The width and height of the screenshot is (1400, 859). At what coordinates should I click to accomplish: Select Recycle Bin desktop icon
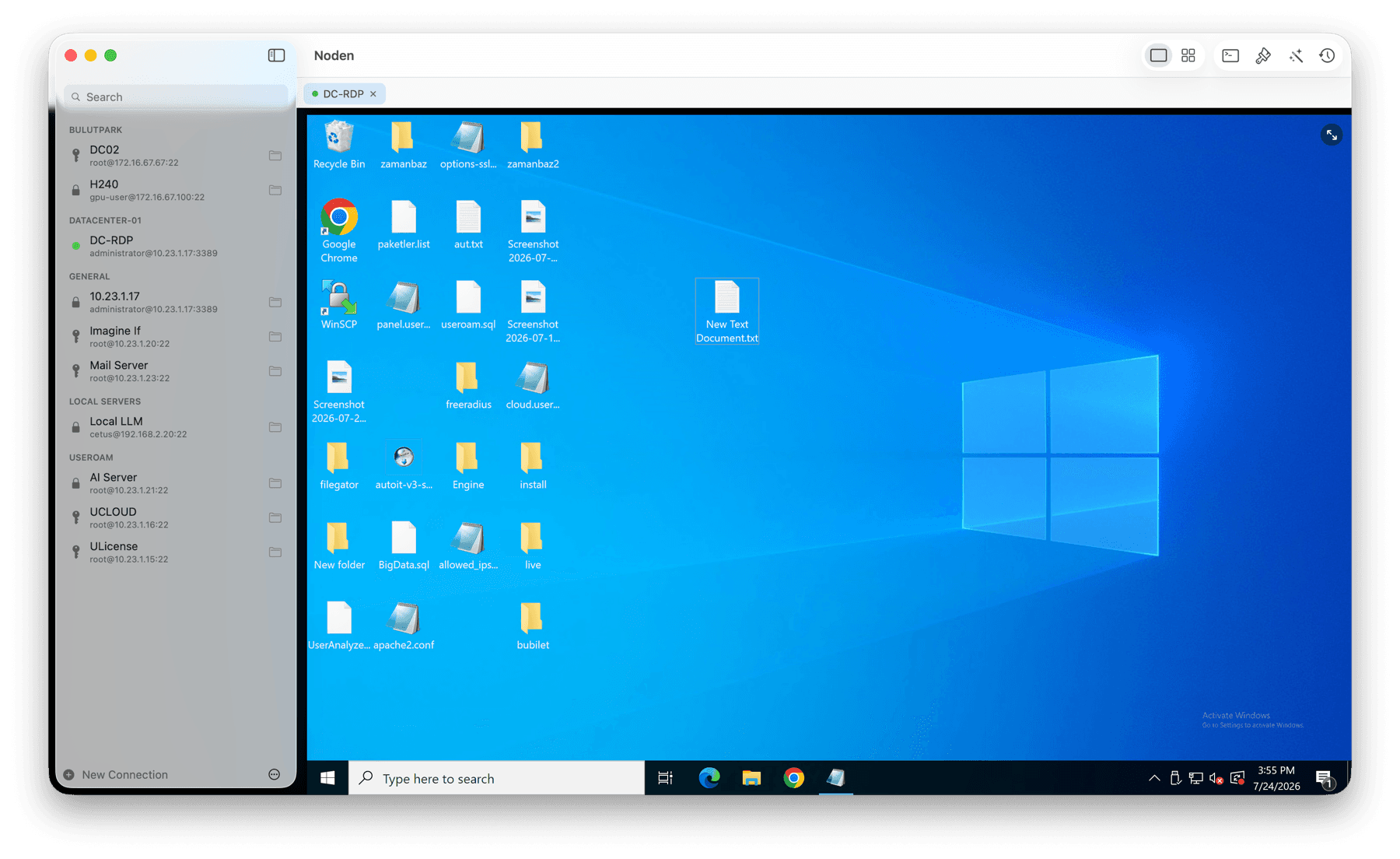(x=339, y=146)
